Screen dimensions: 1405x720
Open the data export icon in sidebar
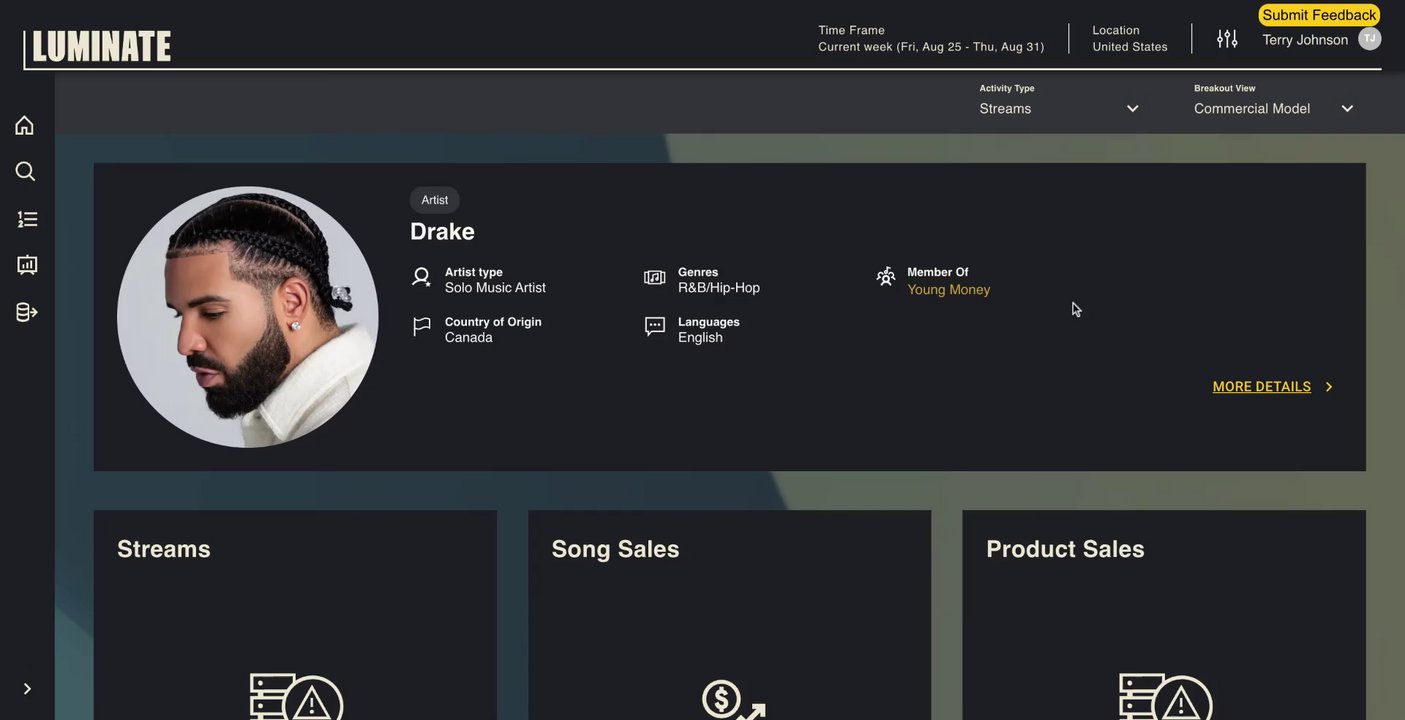(27, 312)
